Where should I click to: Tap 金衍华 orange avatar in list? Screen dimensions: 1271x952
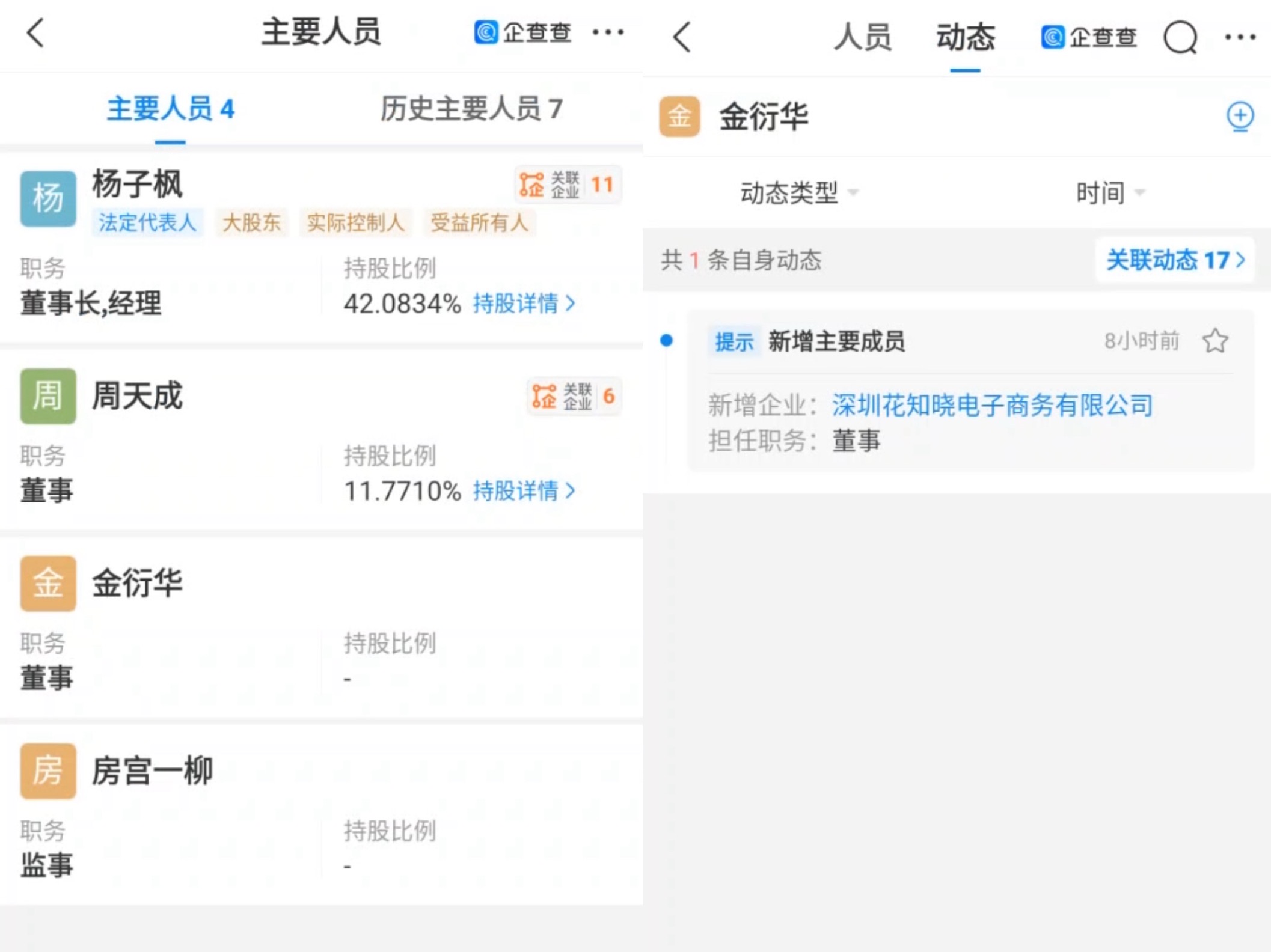tap(48, 583)
